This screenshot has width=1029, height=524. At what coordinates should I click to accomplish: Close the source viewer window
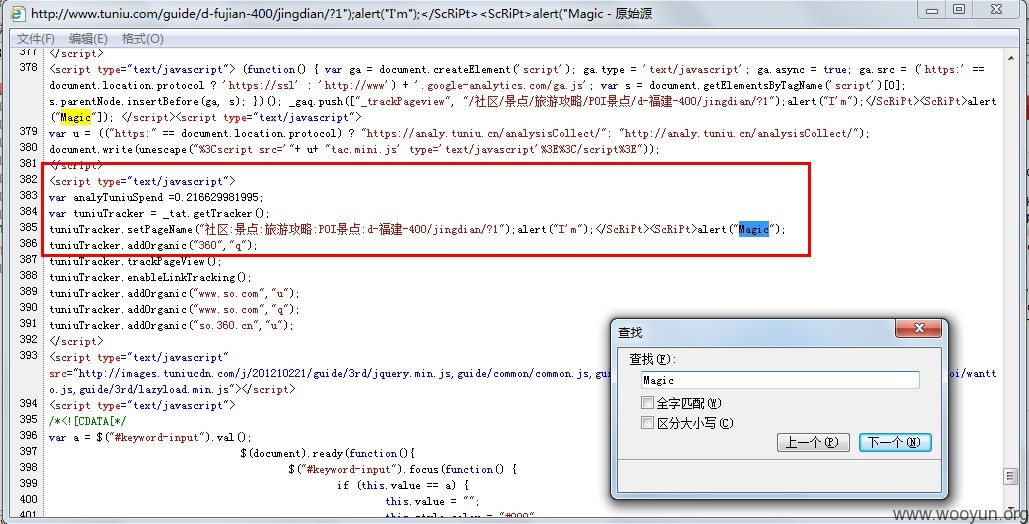click(998, 10)
